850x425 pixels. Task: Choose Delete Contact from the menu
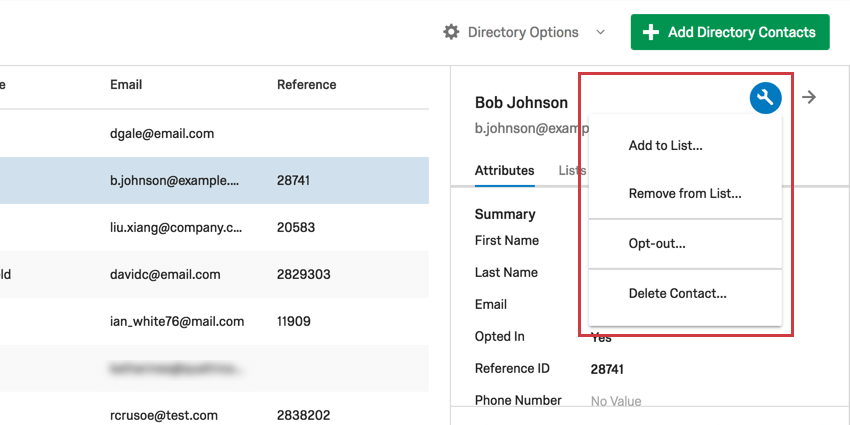677,293
